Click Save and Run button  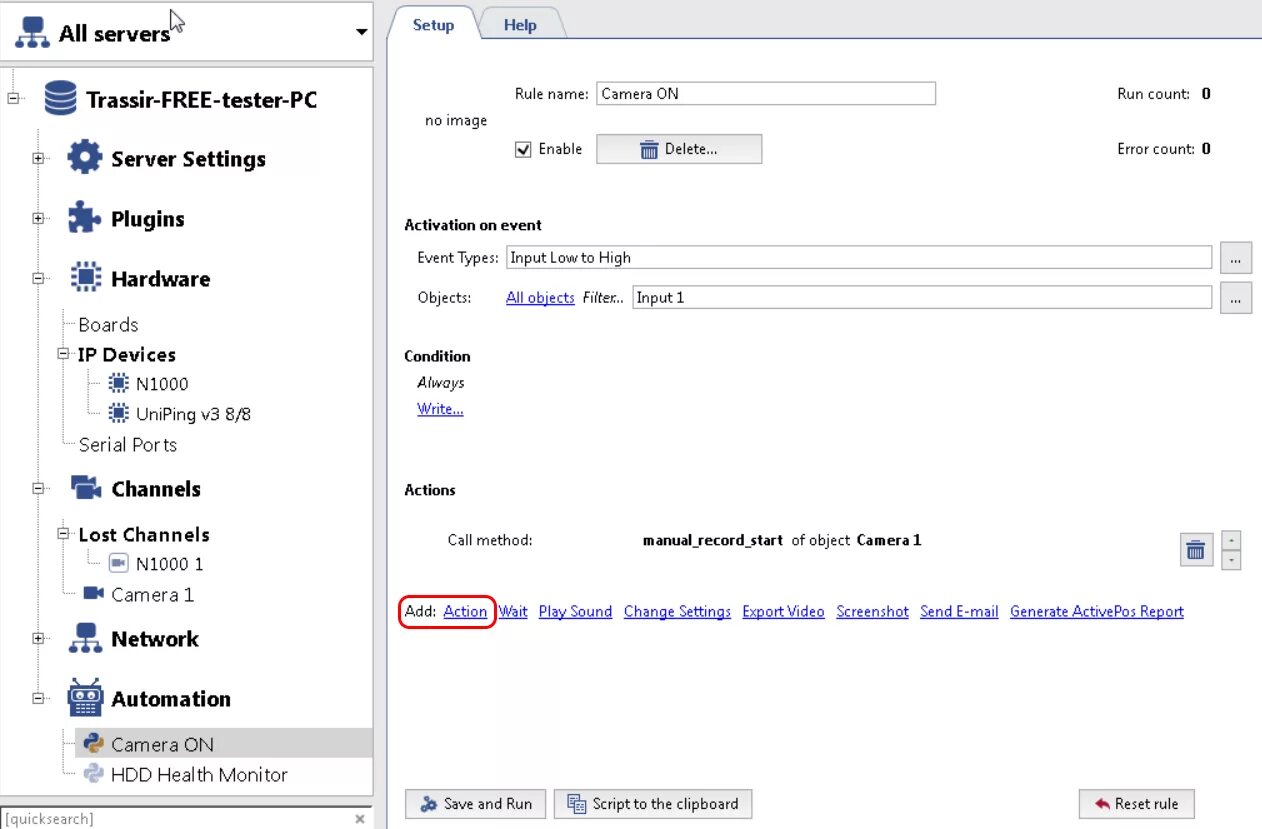[476, 803]
